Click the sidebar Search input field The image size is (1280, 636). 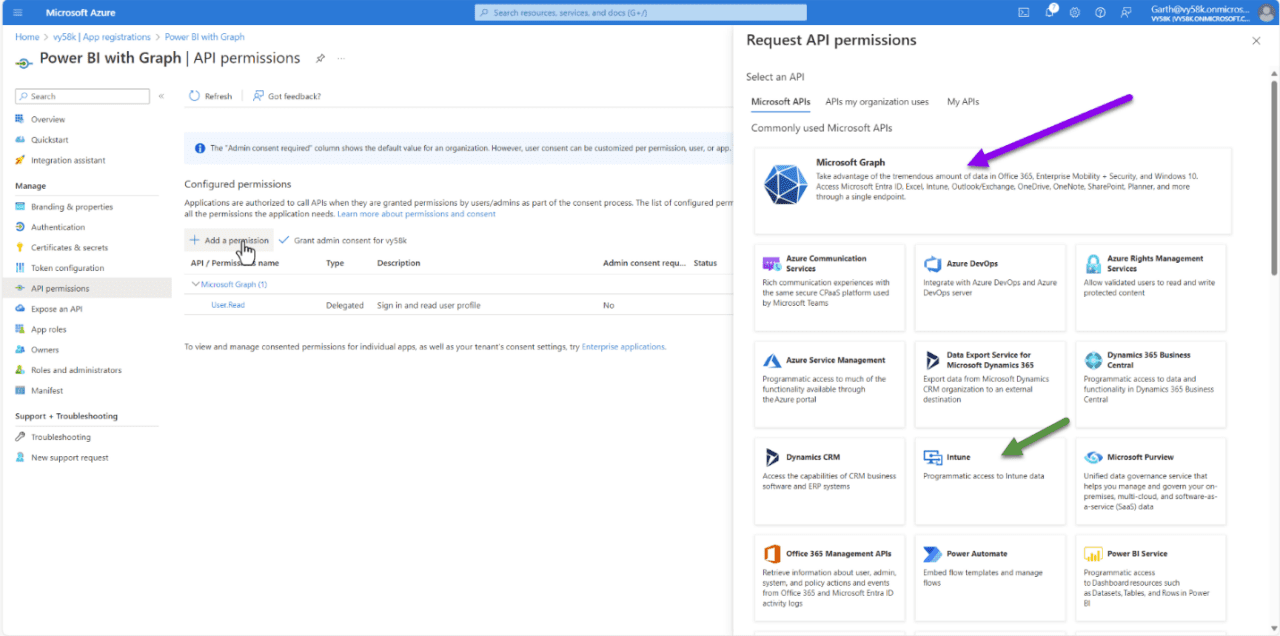point(82,95)
